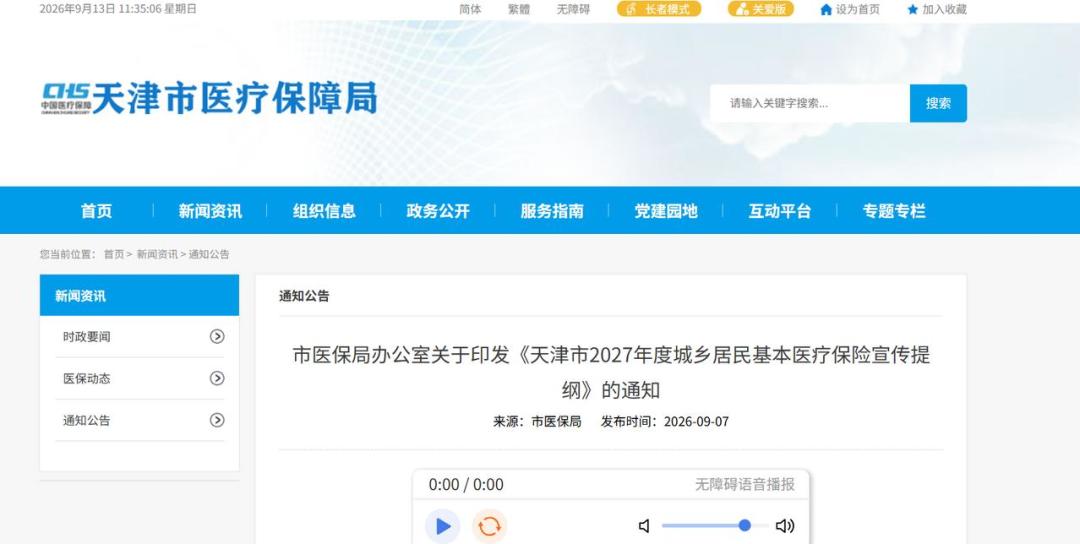Focus the keyword search input field

coord(810,103)
